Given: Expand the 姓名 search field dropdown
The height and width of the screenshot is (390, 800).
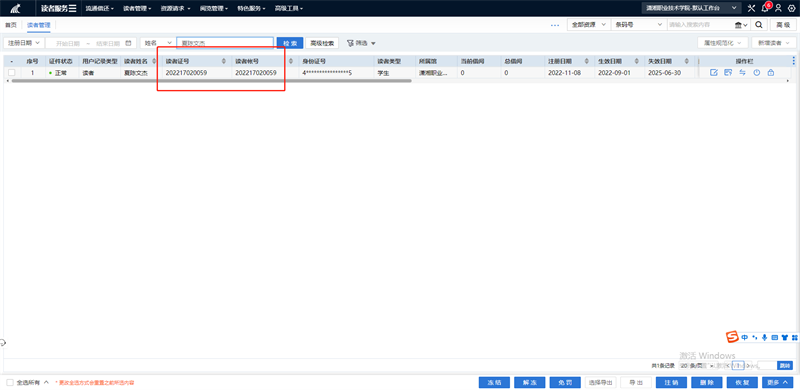Looking at the screenshot, I should tap(158, 43).
